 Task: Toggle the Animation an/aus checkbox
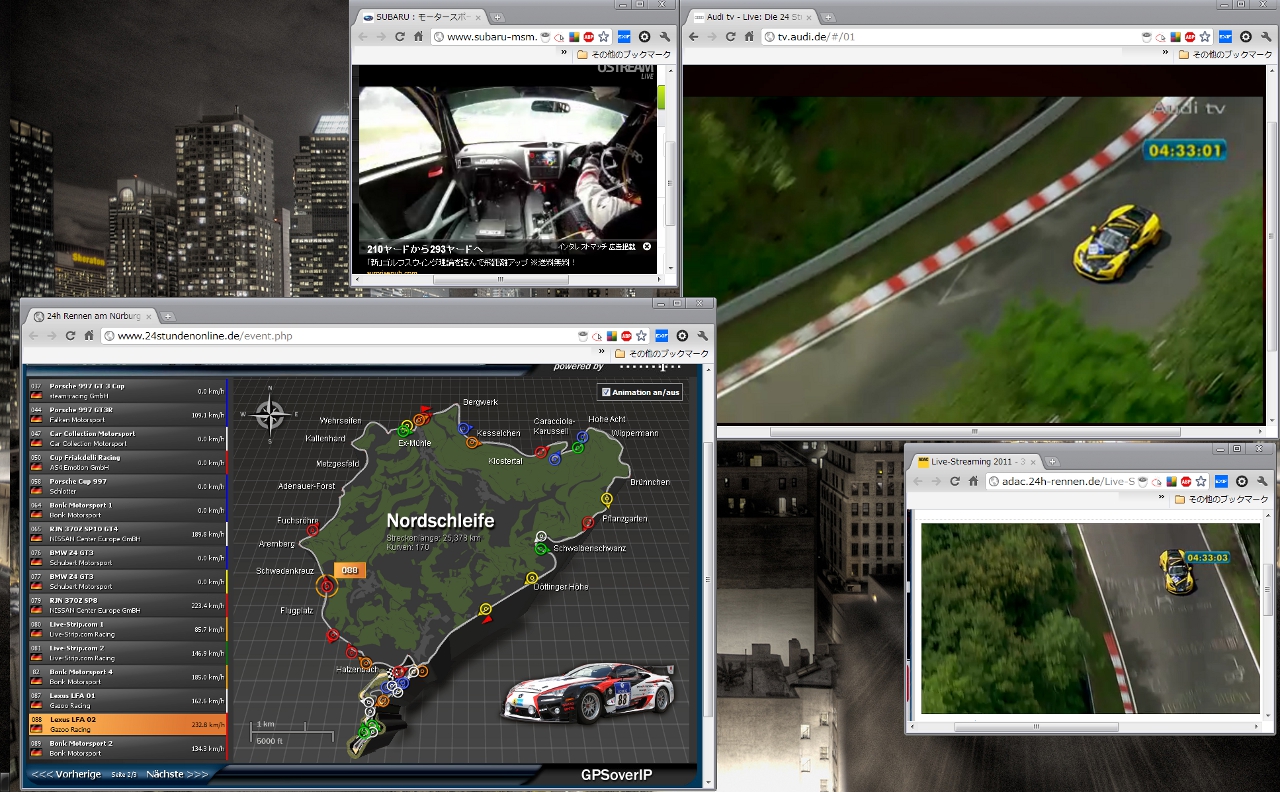pos(605,392)
